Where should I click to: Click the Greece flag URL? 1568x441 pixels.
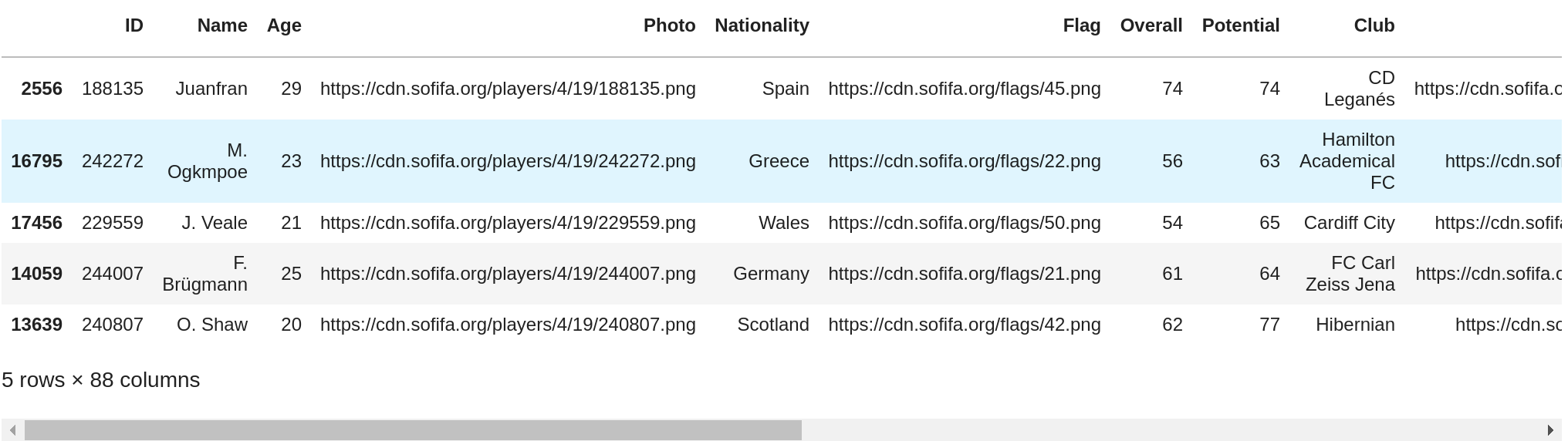(x=964, y=161)
